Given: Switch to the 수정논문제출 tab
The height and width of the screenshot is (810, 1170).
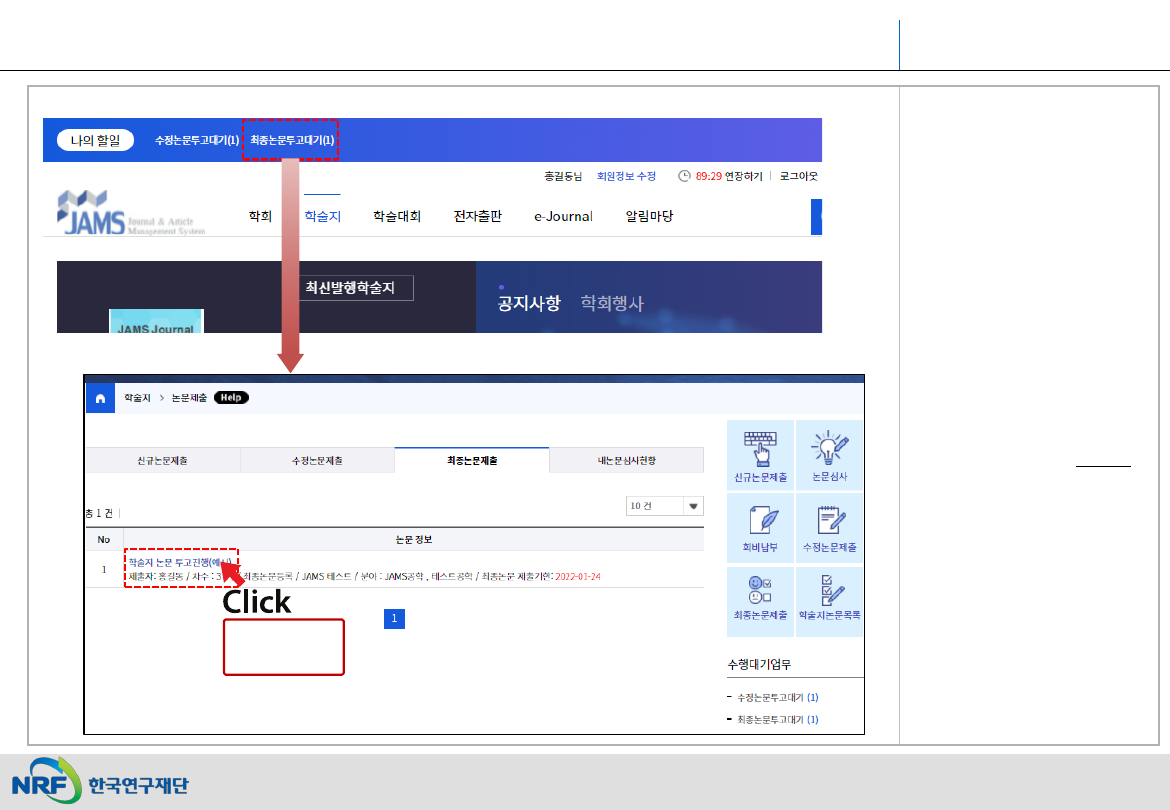Looking at the screenshot, I should [x=317, y=461].
